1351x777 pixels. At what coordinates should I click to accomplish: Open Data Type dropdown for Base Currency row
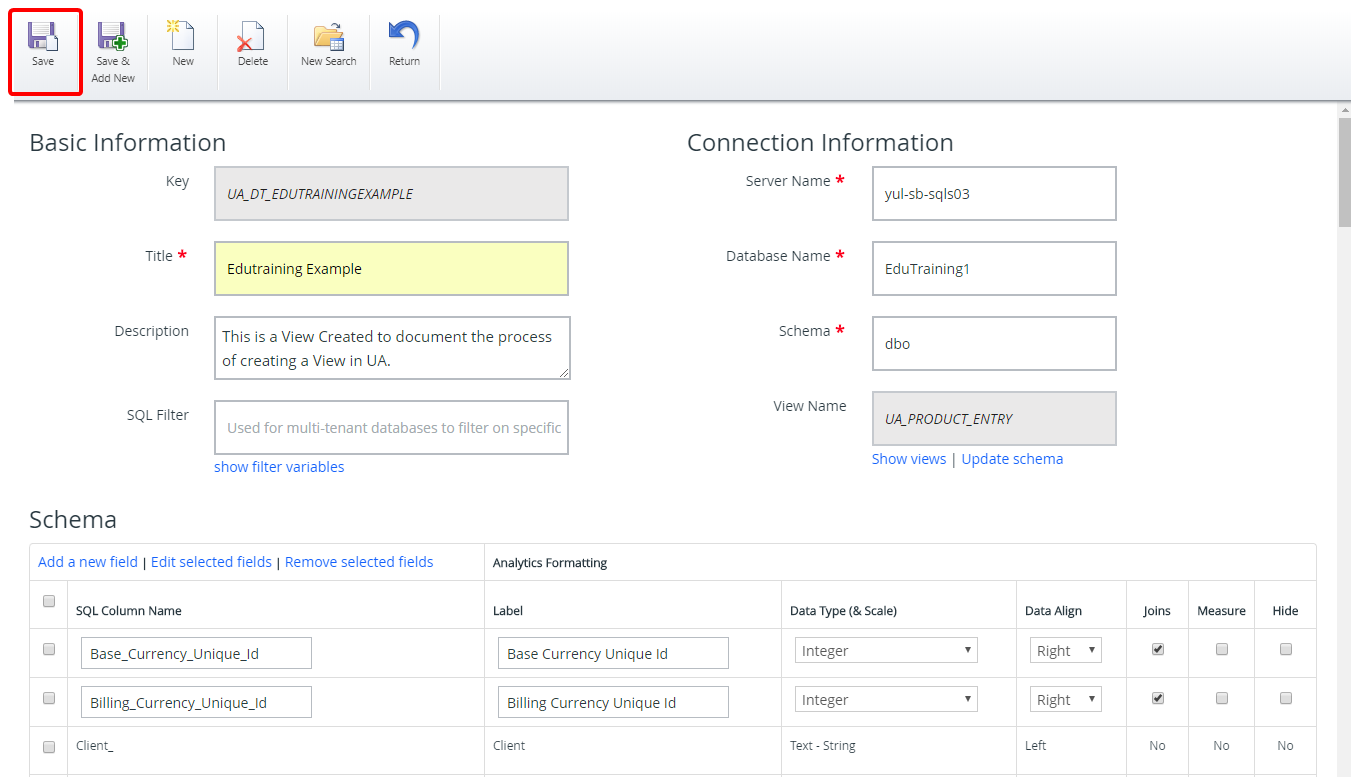(886, 651)
